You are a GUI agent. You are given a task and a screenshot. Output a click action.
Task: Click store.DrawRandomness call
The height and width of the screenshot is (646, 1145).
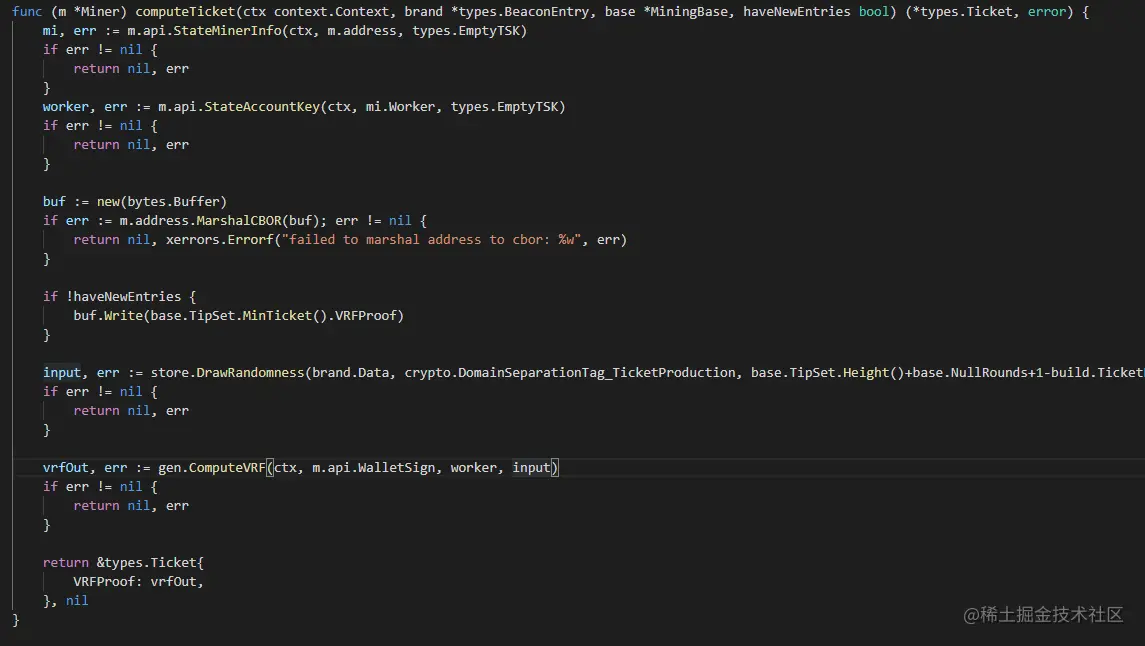[228, 372]
